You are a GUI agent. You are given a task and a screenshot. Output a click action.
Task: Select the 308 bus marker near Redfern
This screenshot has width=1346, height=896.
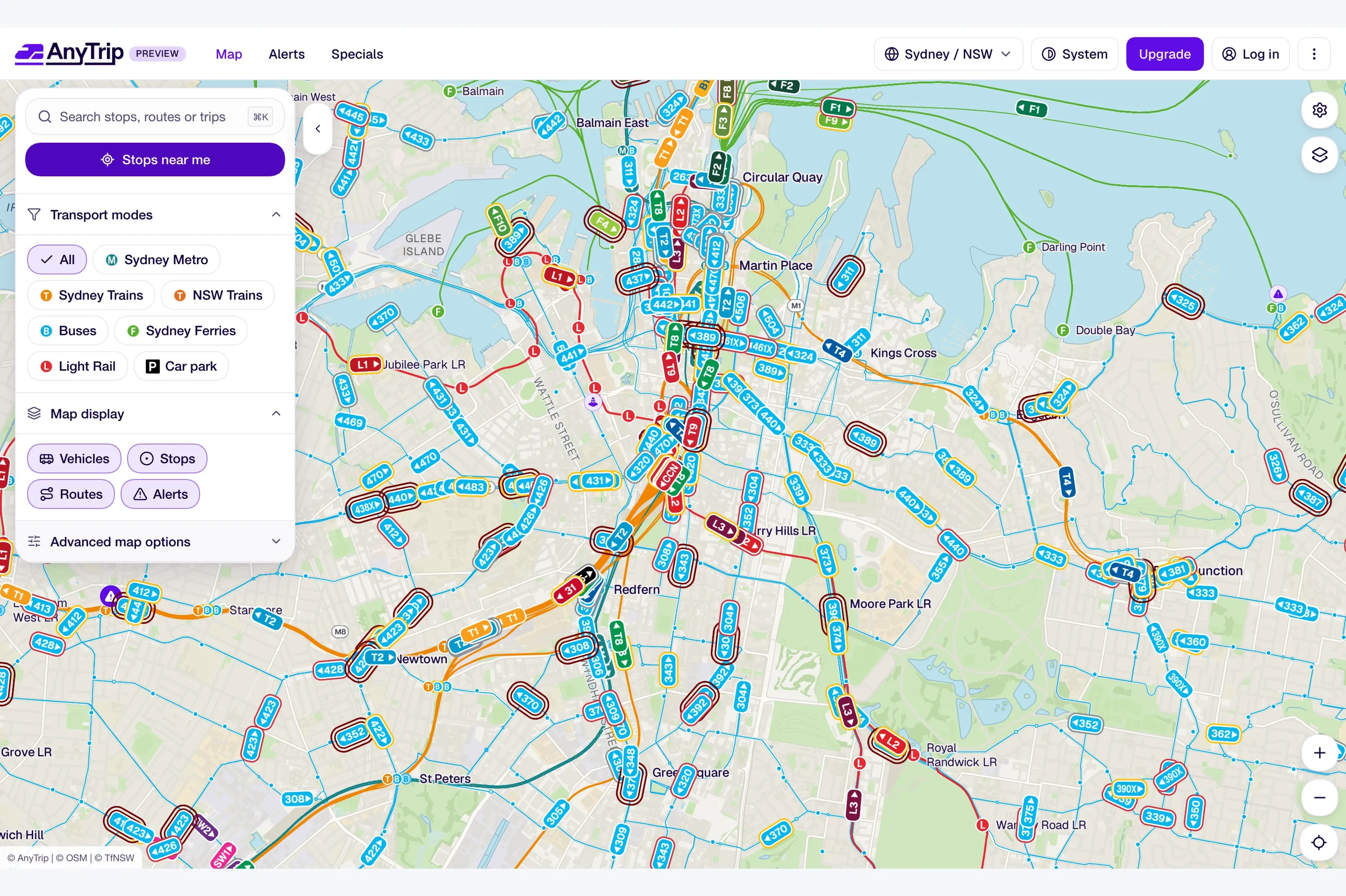(x=576, y=648)
